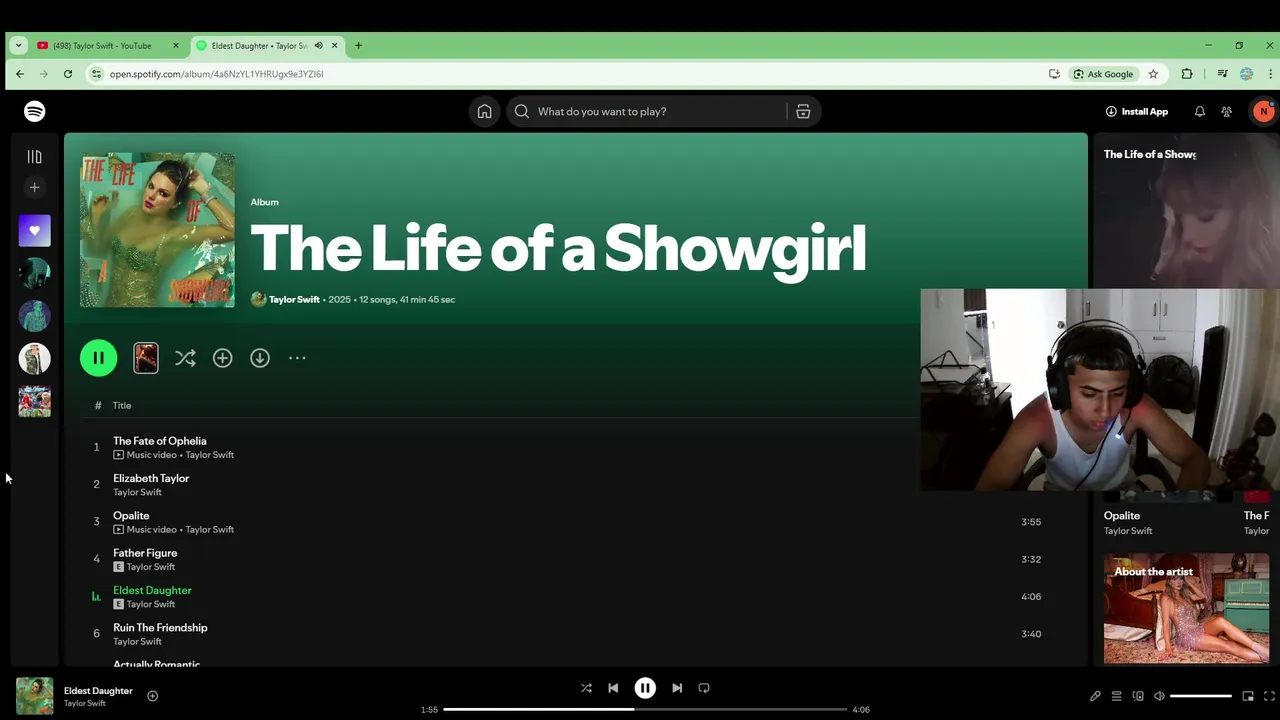
Task: Select track Ruin The Friendship
Action: pos(160,628)
